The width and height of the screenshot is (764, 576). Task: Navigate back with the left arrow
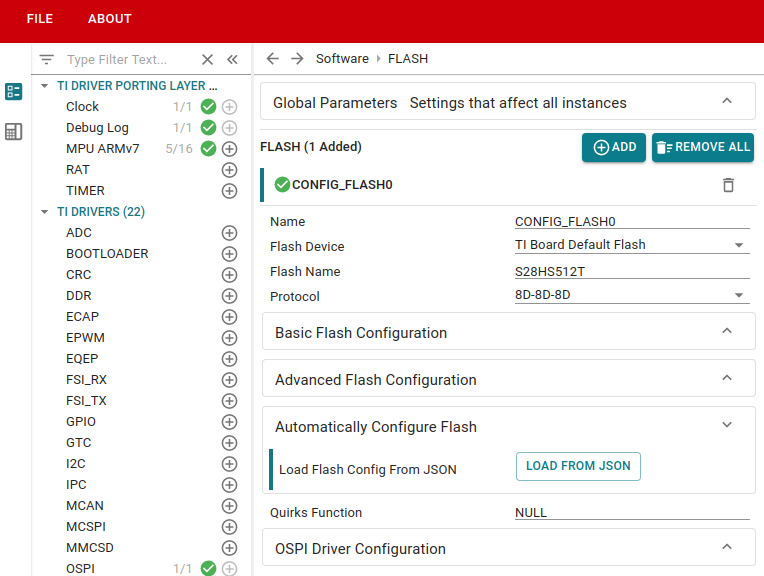pos(272,59)
